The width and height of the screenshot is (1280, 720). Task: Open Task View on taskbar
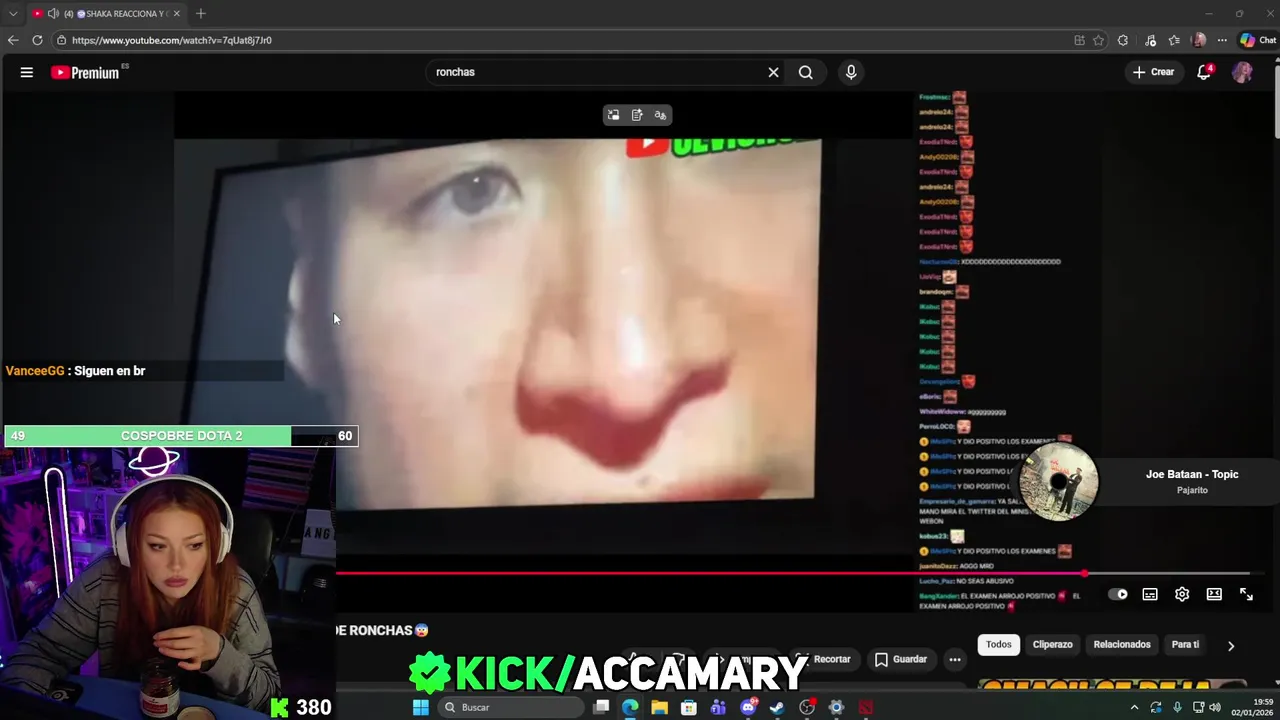point(601,707)
